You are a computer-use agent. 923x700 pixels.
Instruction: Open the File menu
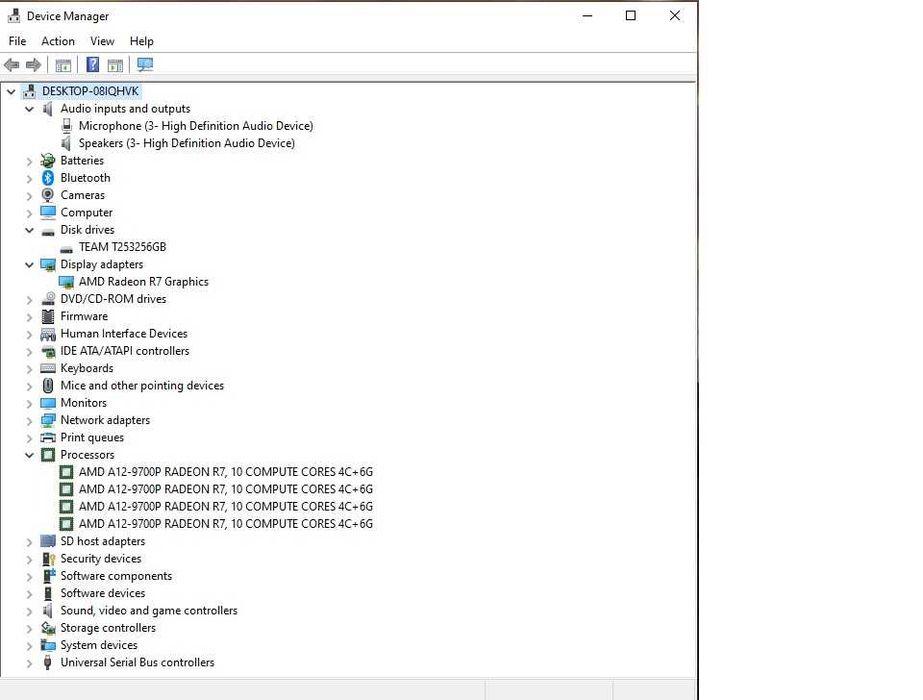[17, 41]
